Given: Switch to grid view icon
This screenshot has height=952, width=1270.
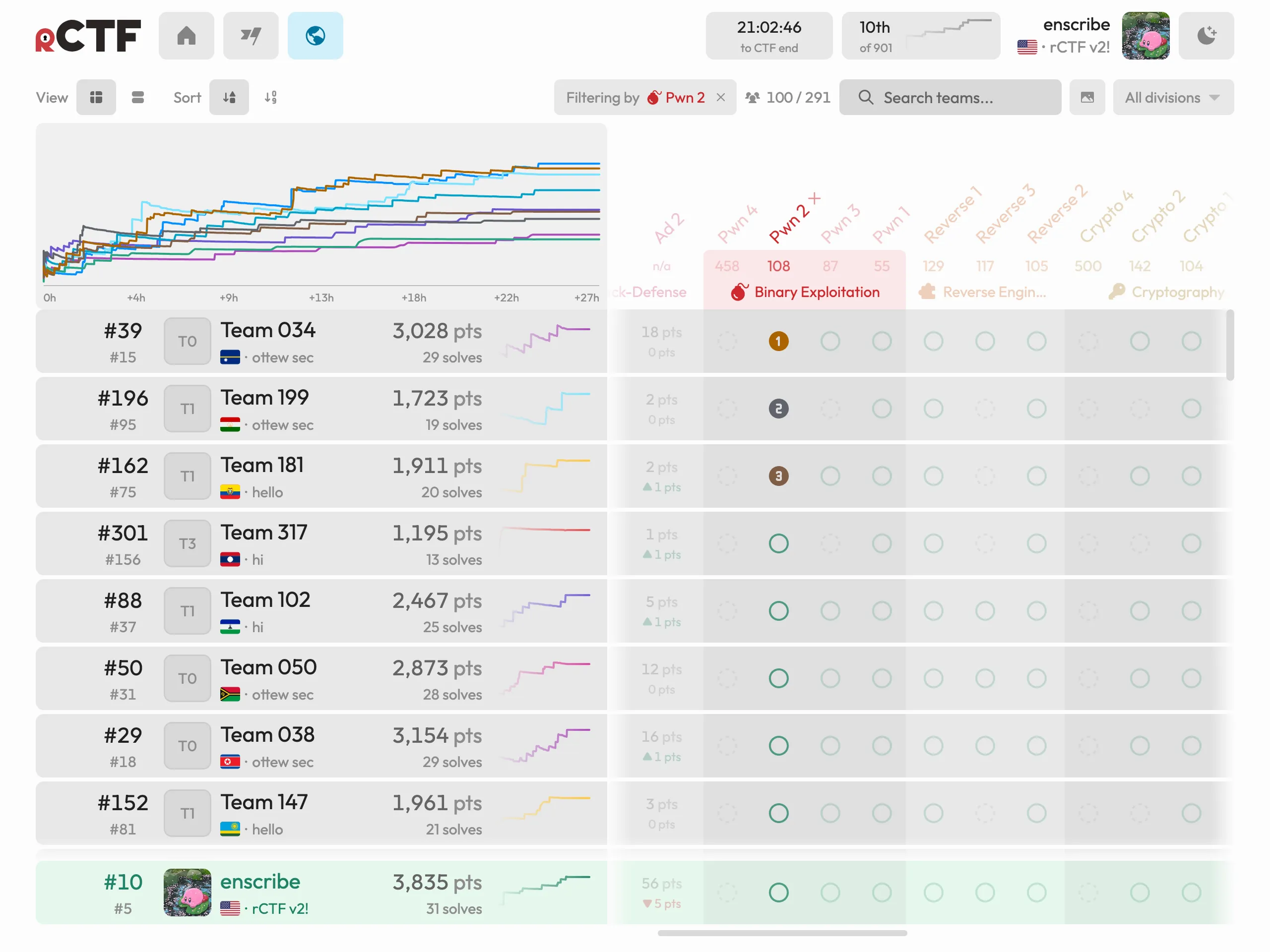Looking at the screenshot, I should tap(96, 98).
